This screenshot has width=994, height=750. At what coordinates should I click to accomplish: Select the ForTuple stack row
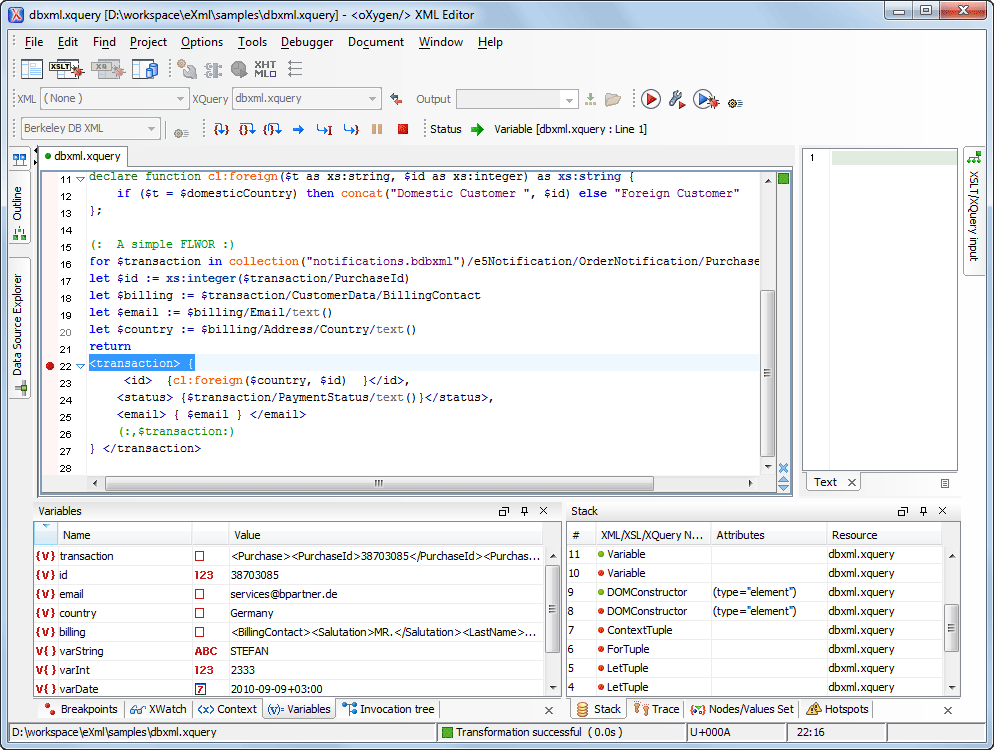point(755,649)
